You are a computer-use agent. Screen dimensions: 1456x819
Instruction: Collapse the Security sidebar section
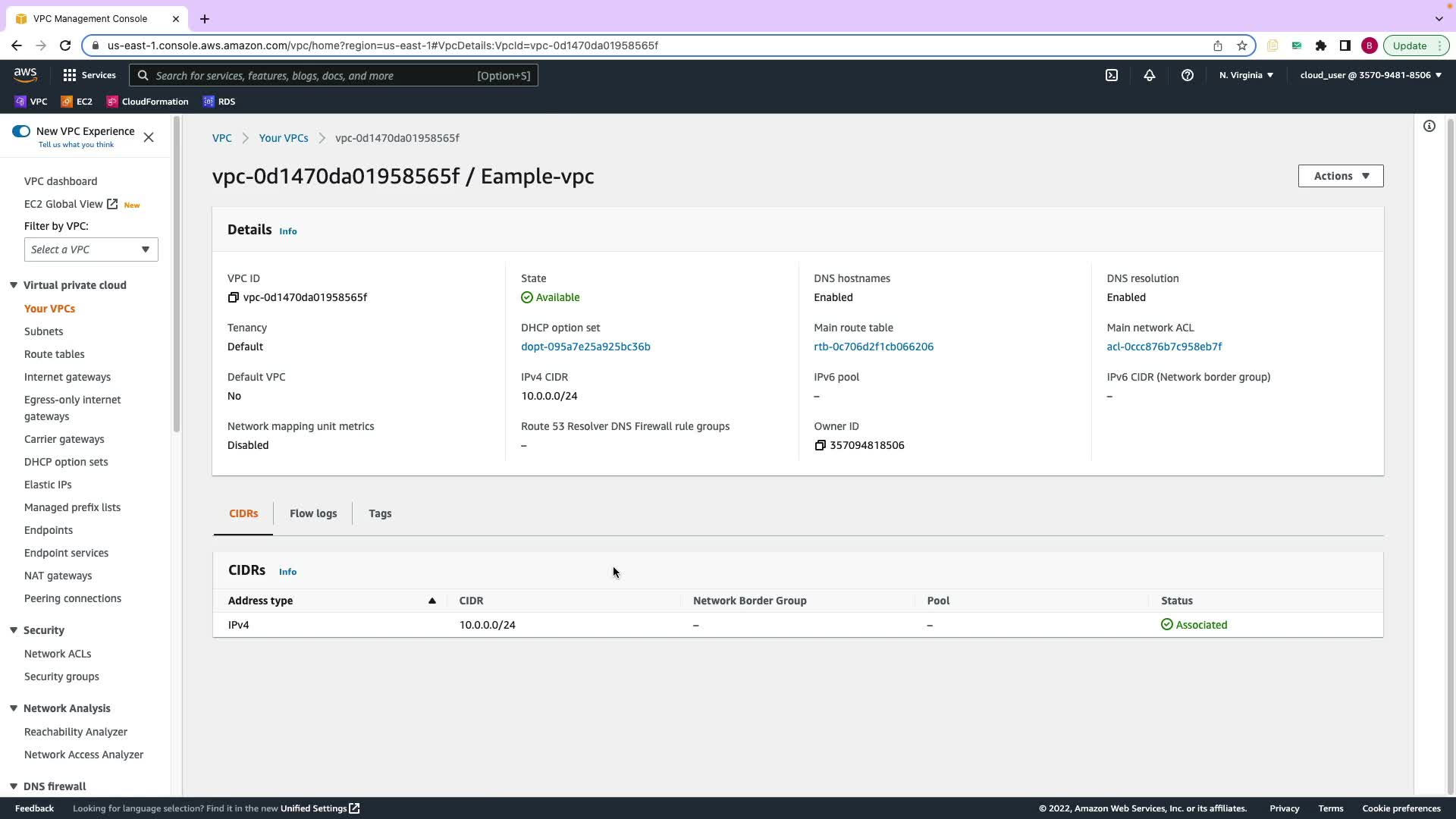tap(14, 630)
